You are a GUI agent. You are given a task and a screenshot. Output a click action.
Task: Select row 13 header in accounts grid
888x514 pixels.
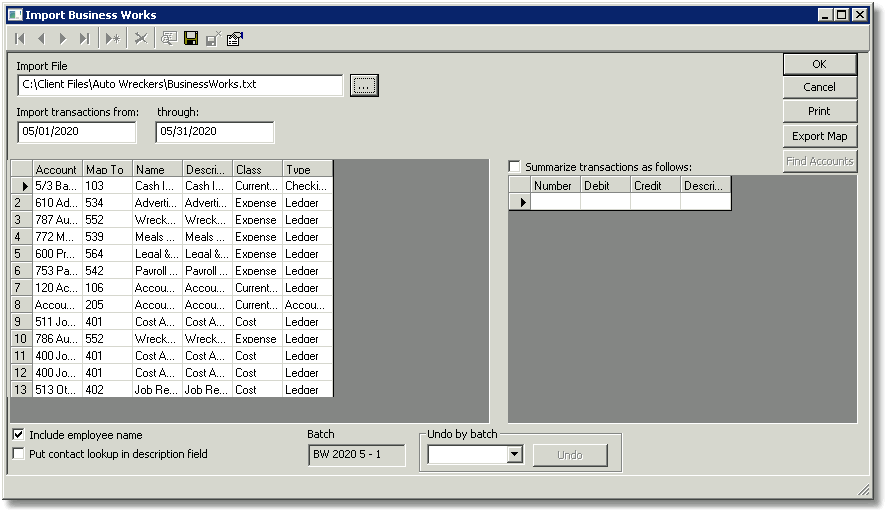coord(22,389)
